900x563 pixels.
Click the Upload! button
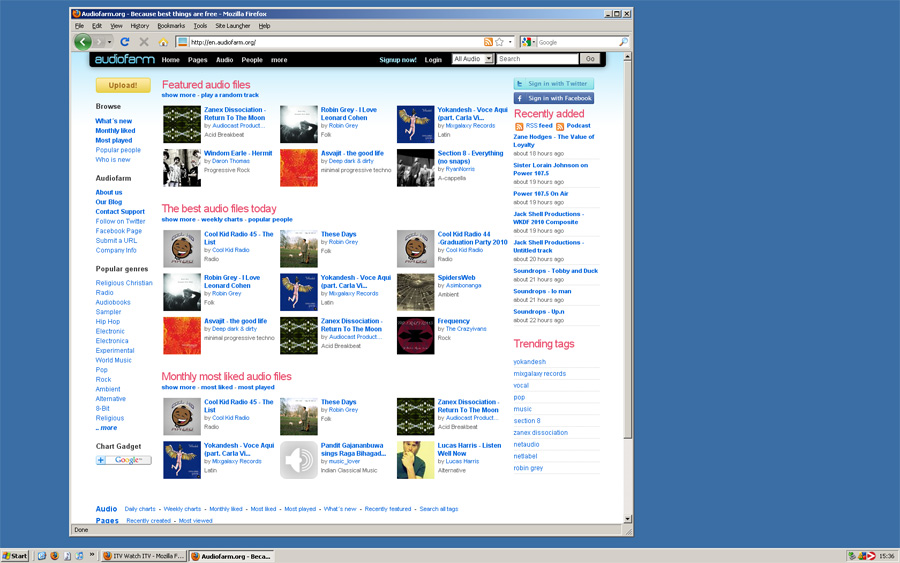tap(123, 85)
